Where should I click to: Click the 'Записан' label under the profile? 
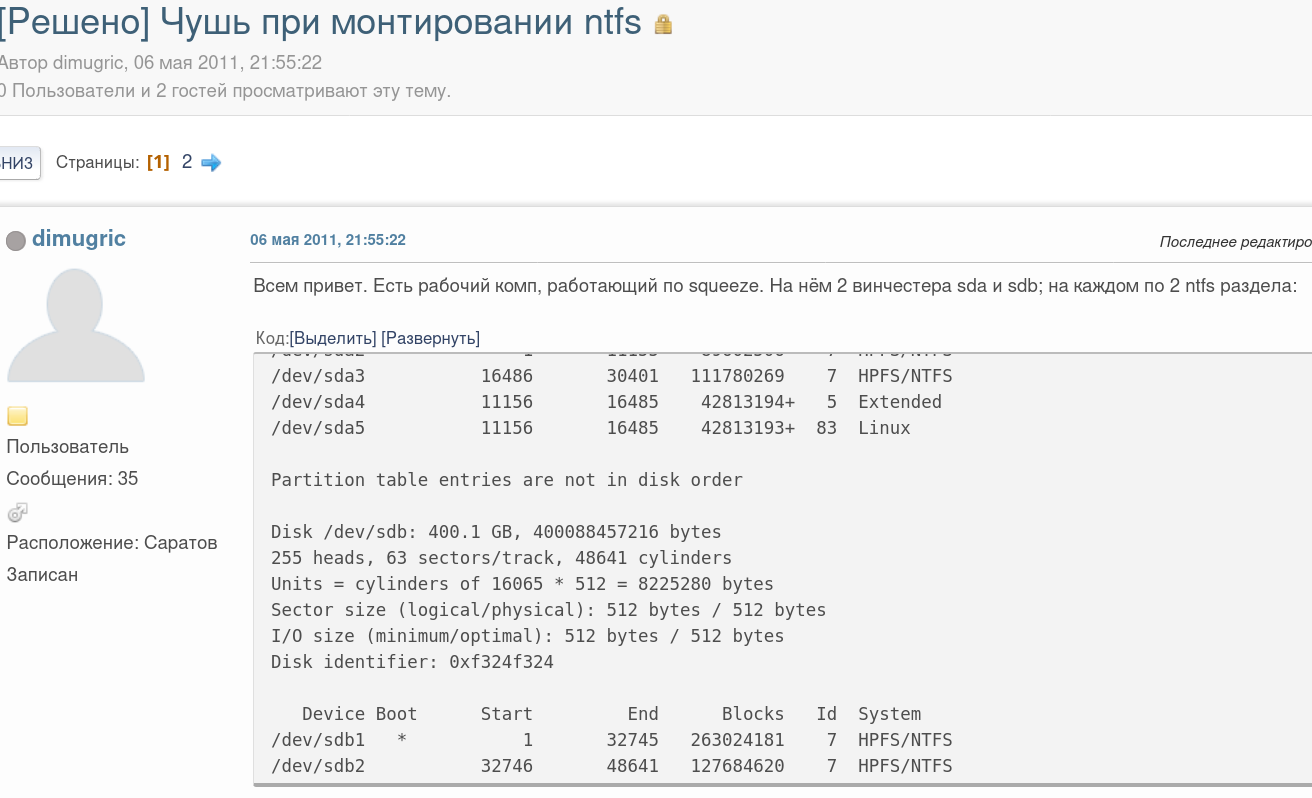coord(42,575)
